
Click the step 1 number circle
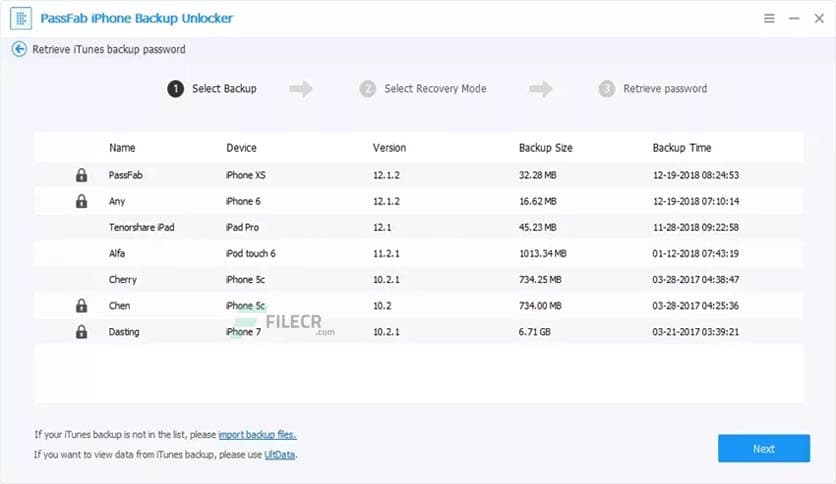175,88
